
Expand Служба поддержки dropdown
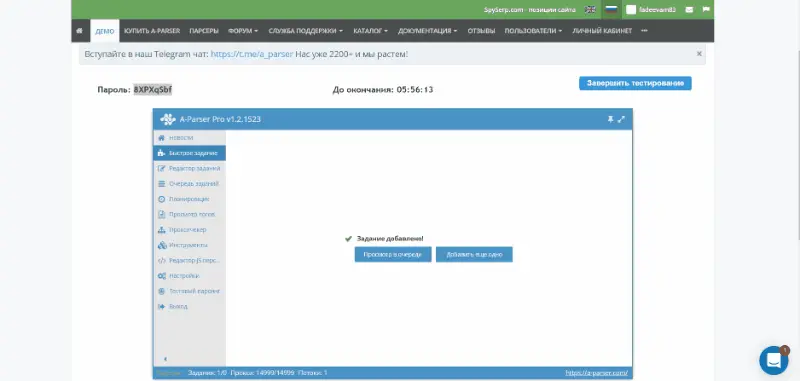point(306,31)
